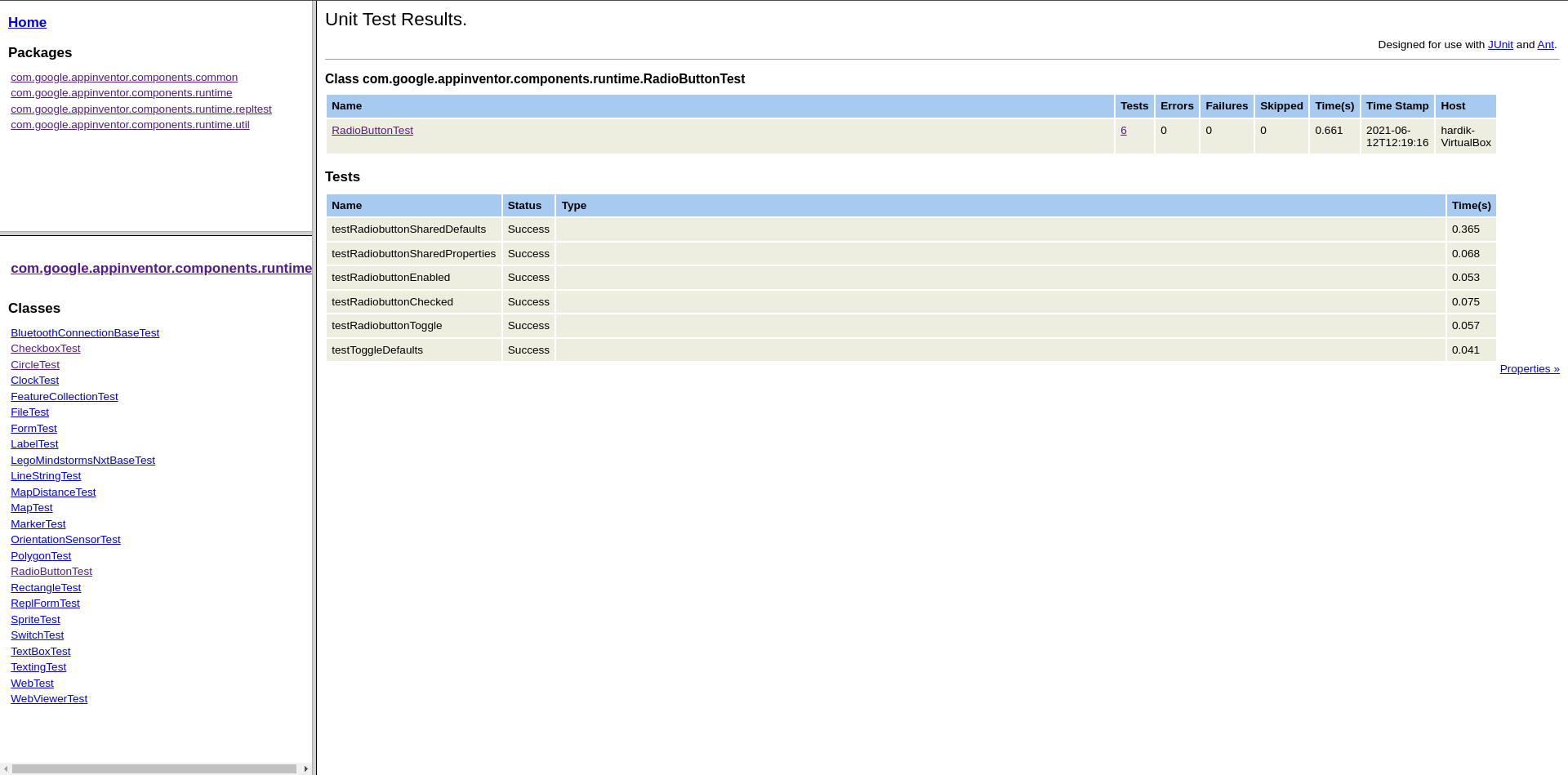The width and height of the screenshot is (1568, 775).
Task: Open the ClockTest class
Action: [x=34, y=380]
